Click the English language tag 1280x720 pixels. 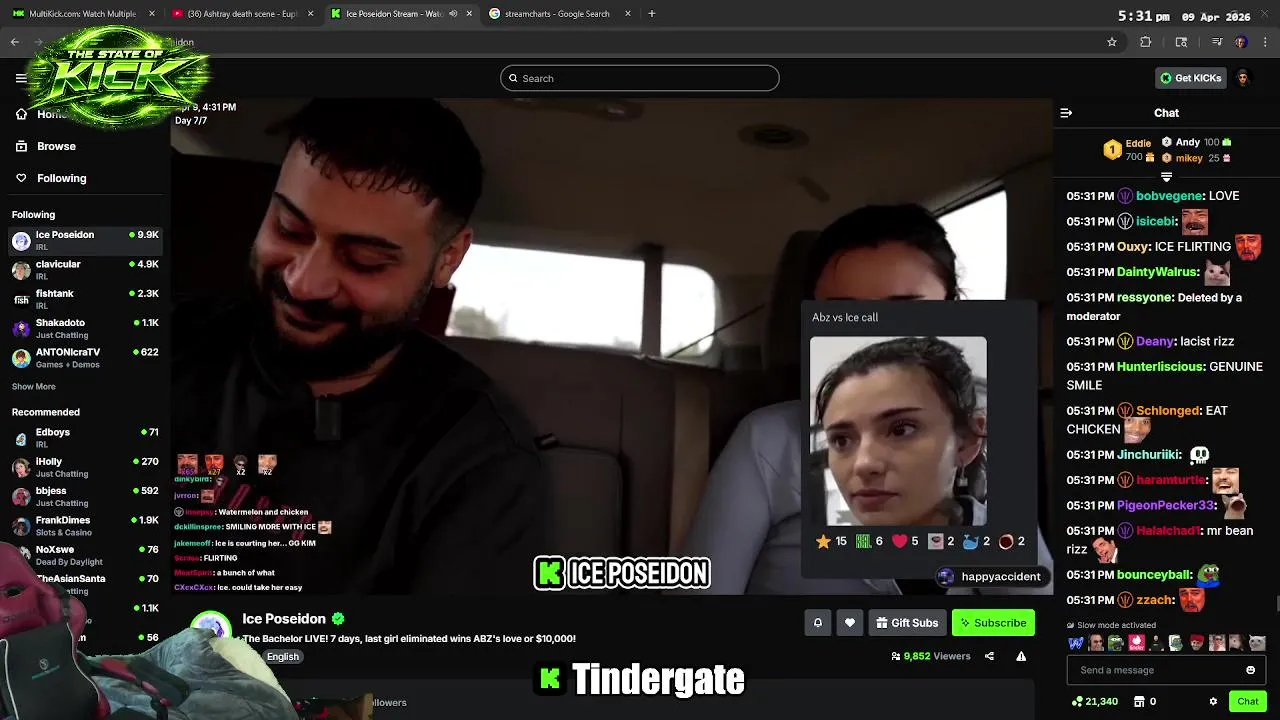pyautogui.click(x=283, y=656)
